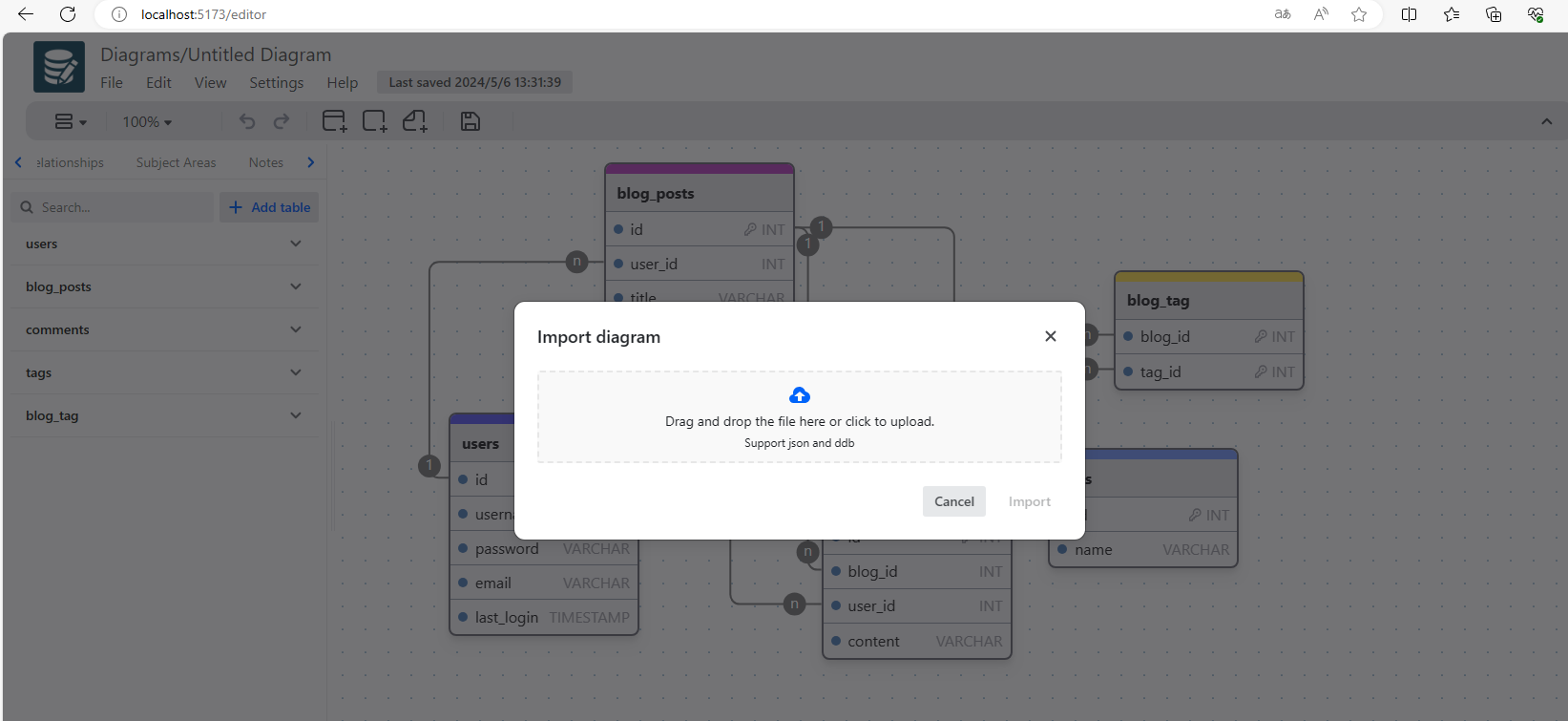Click the translate icon in address bar
The height and width of the screenshot is (721, 1568).
pyautogui.click(x=1283, y=14)
